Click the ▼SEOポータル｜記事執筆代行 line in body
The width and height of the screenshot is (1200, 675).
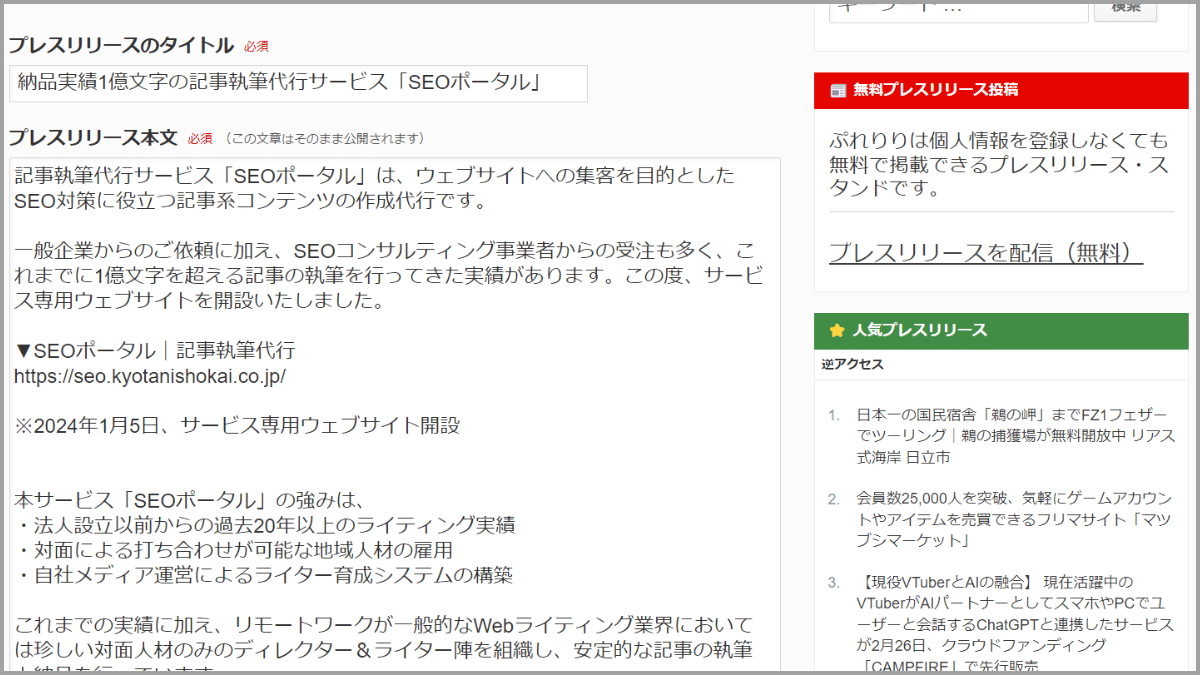155,350
